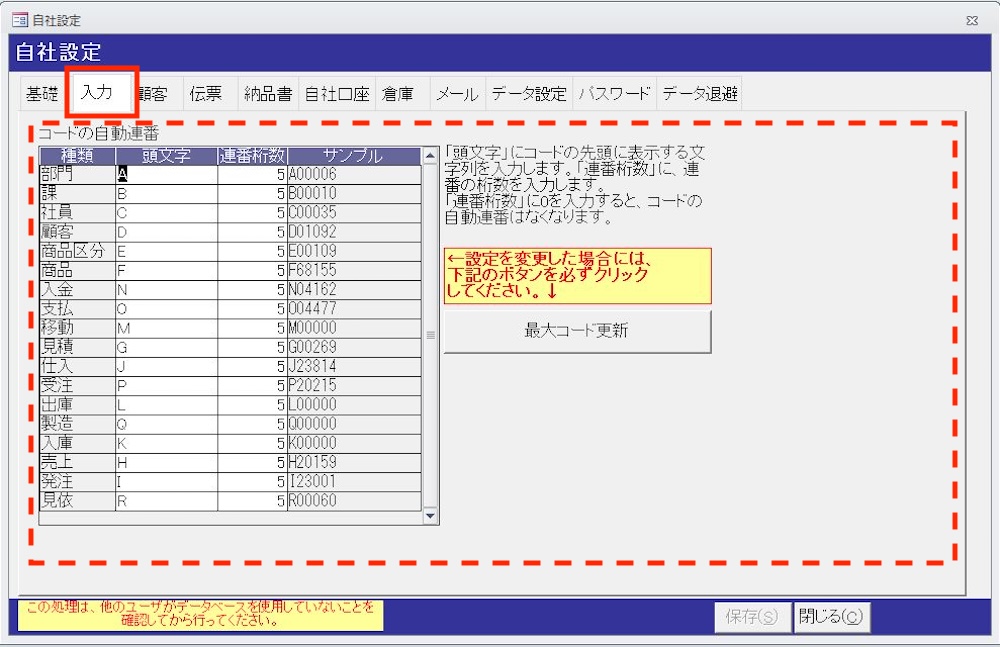Image resolution: width=1000 pixels, height=647 pixels.
Task: Open the パスワード tab
Action: coord(614,95)
